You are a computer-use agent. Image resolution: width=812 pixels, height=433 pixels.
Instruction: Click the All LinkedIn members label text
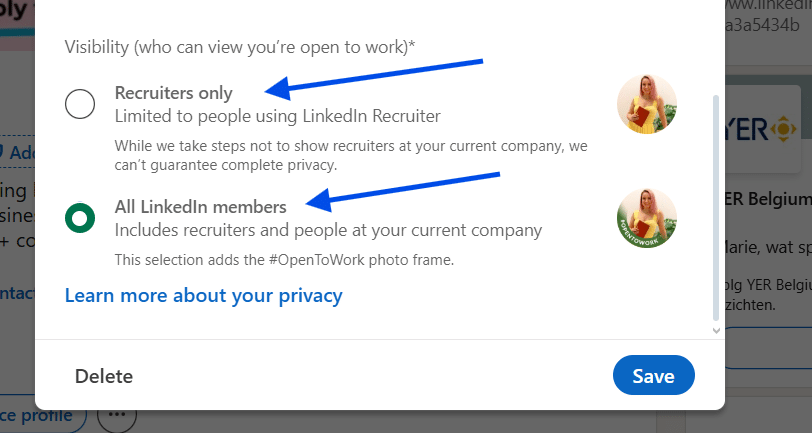(201, 206)
